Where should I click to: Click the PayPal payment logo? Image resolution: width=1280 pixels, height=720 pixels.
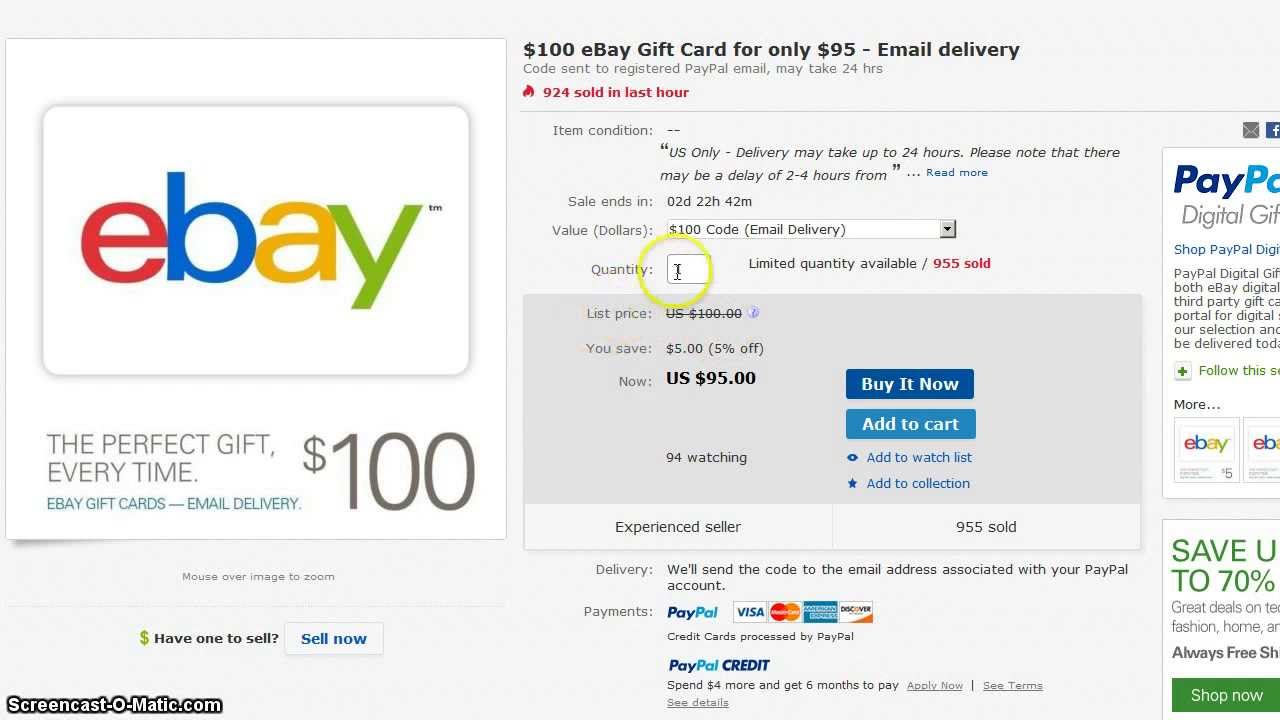coord(692,612)
